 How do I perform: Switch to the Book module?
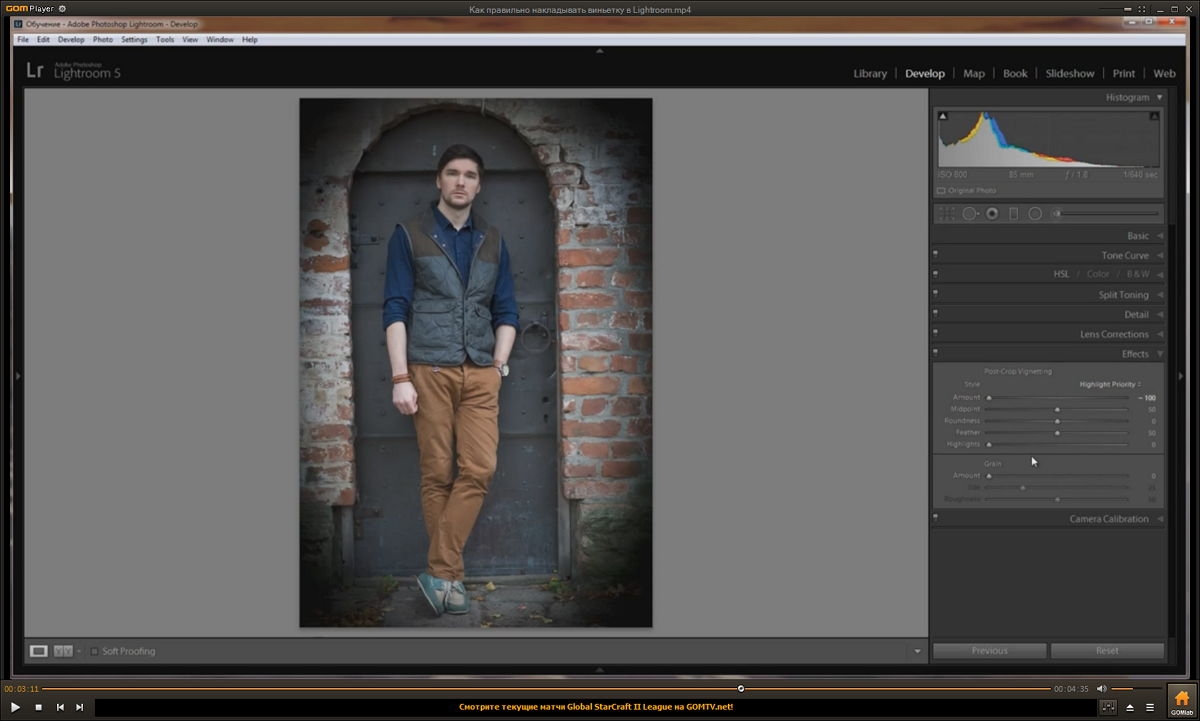[x=1015, y=73]
